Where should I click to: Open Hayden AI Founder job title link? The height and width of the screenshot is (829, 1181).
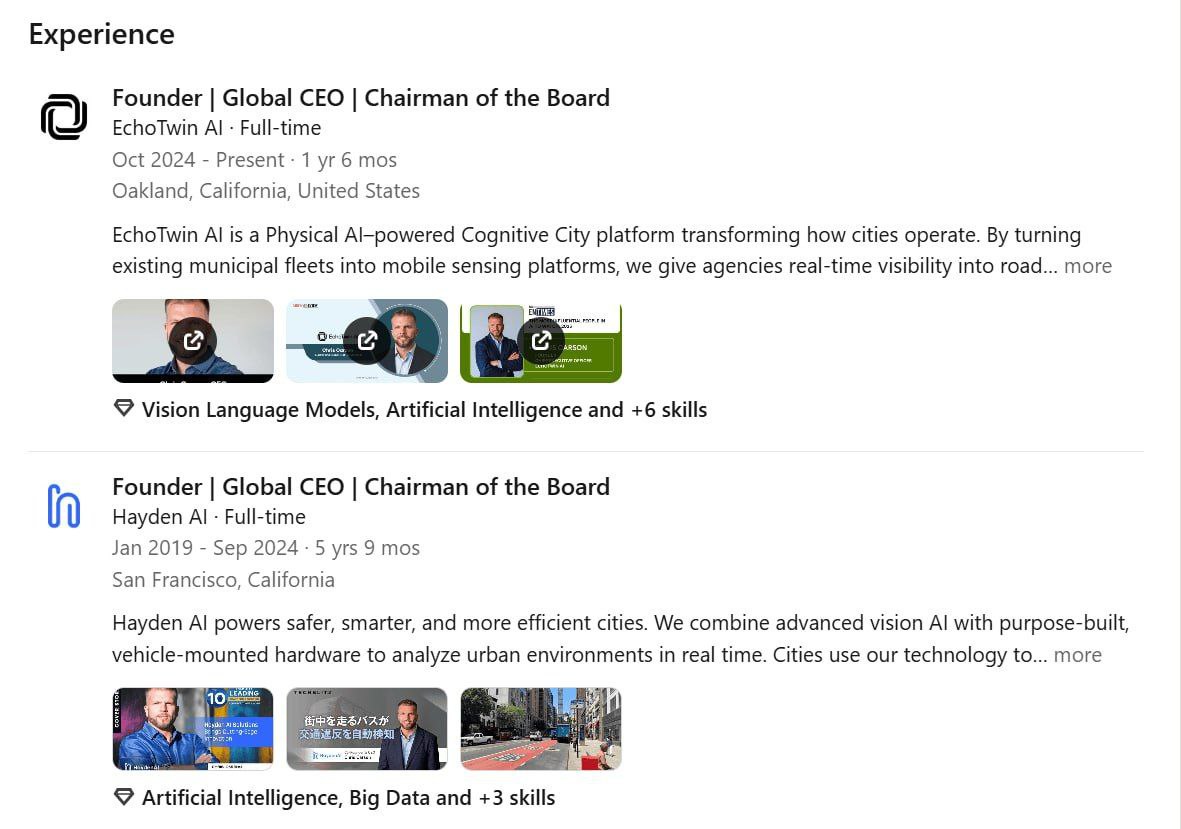361,487
